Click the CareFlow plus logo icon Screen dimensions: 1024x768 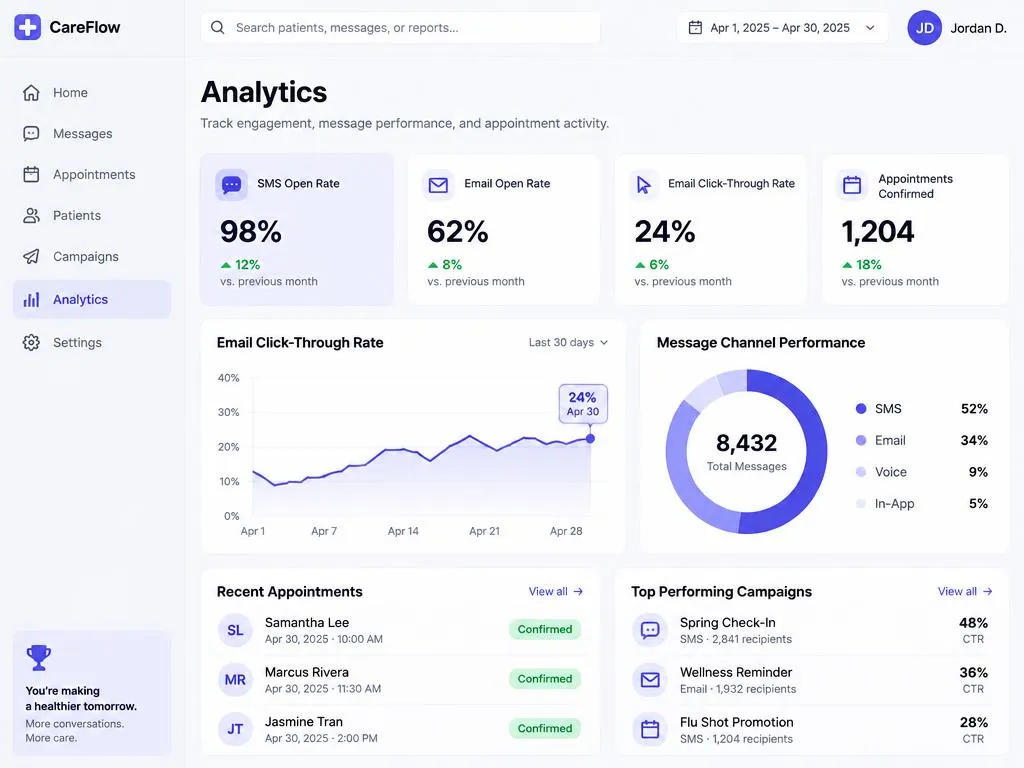tap(27, 27)
